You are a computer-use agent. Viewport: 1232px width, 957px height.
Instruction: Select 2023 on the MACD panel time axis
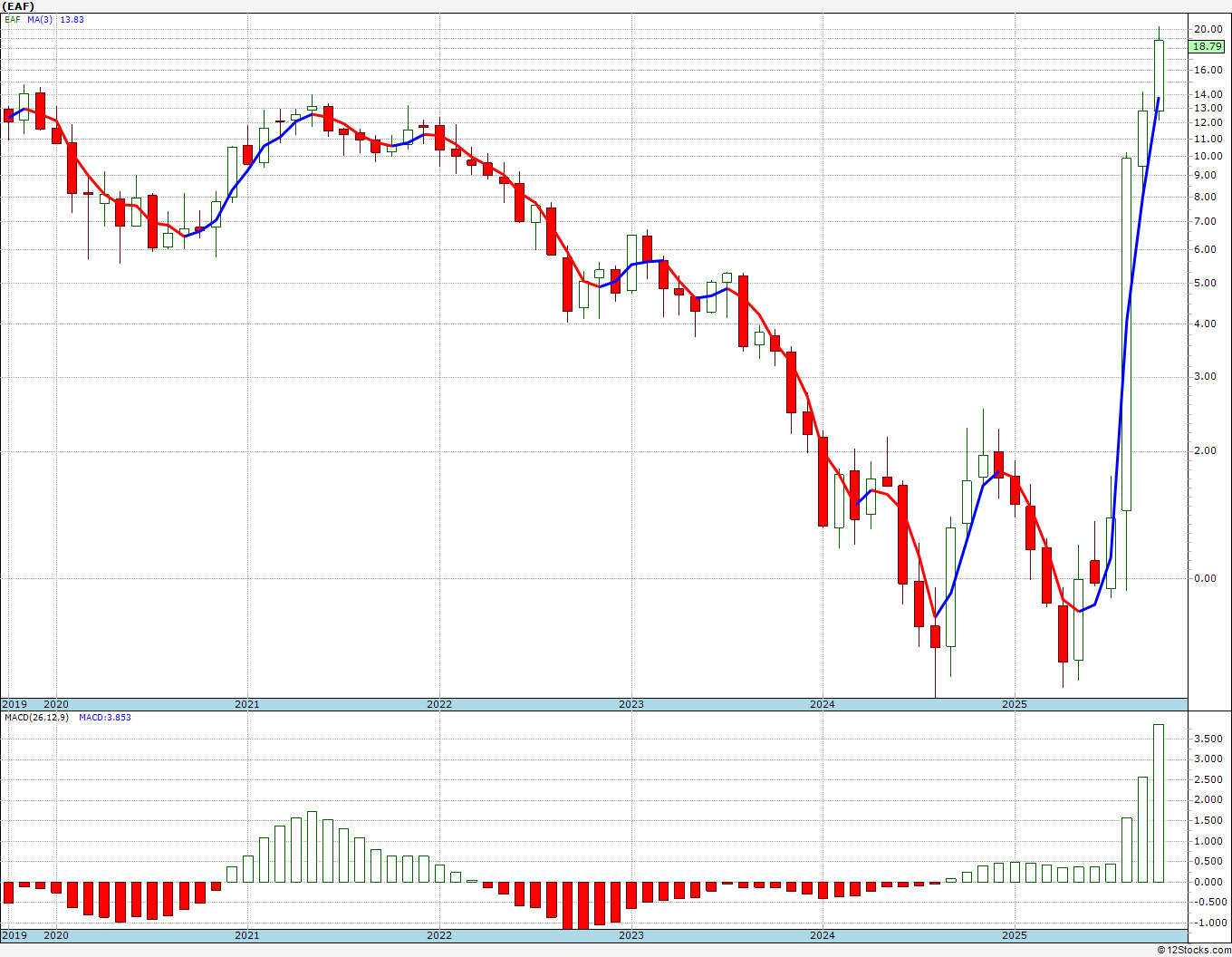(631, 935)
